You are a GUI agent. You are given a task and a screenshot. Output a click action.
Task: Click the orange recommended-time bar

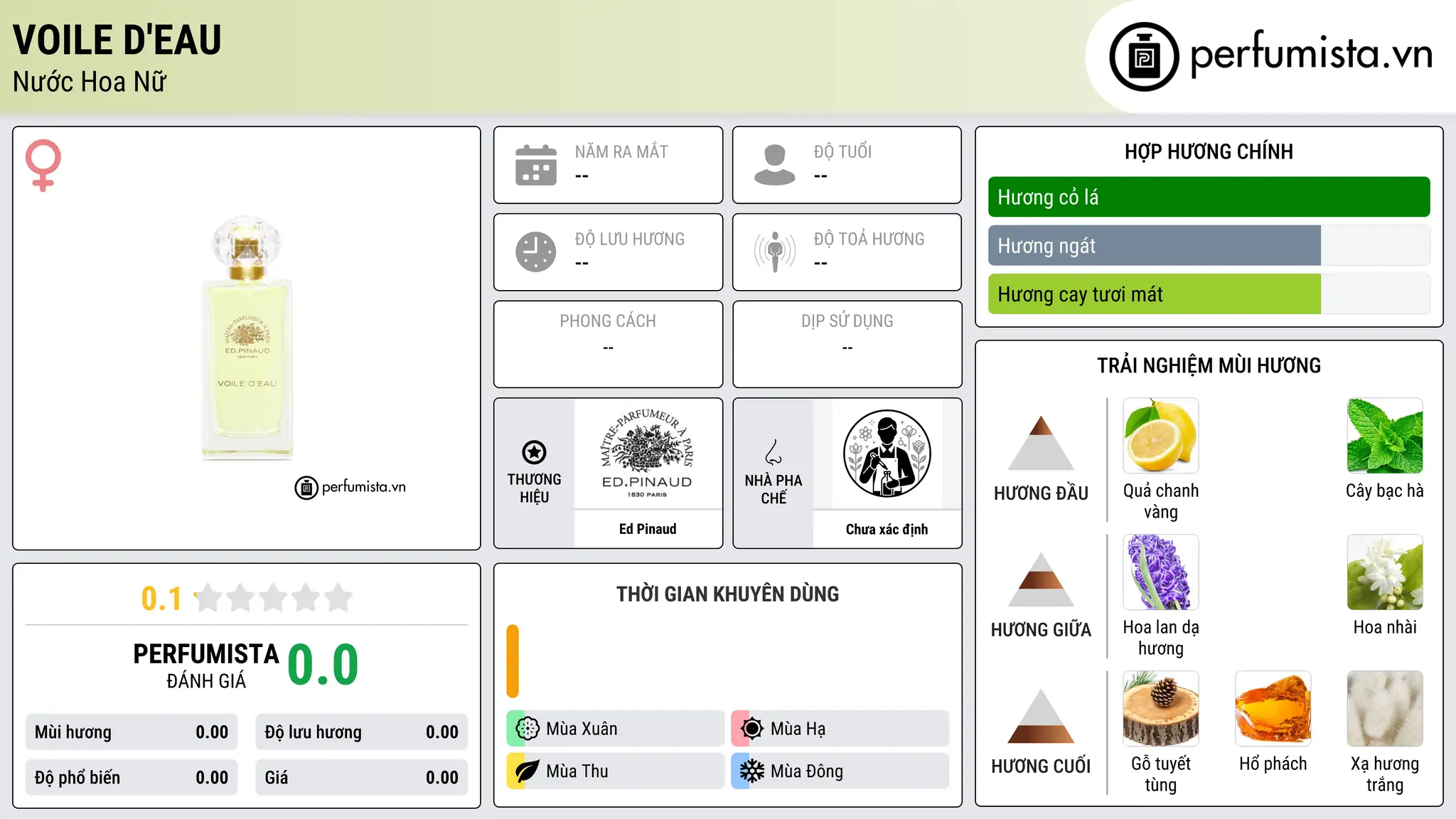coord(513,661)
